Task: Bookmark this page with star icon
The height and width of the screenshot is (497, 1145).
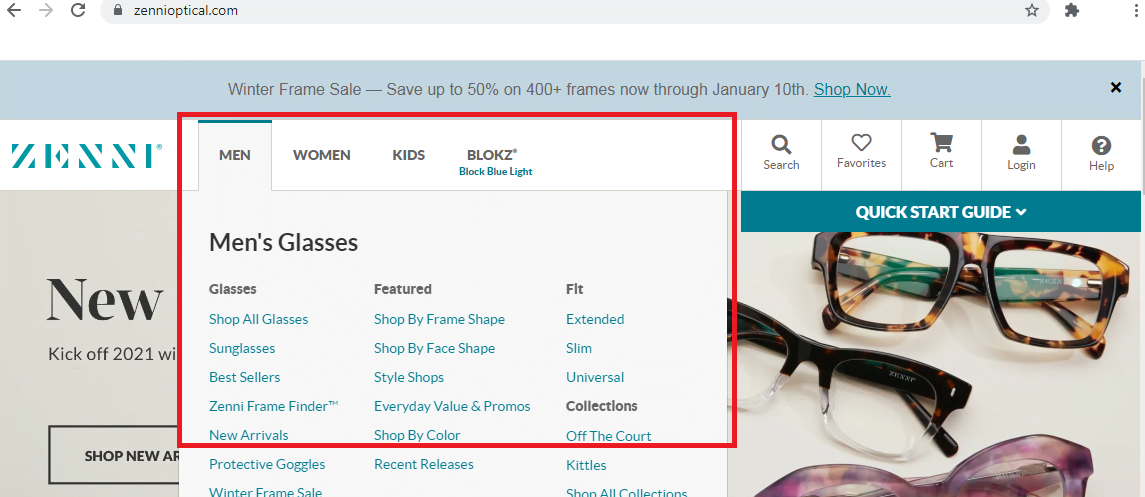Action: [1031, 10]
